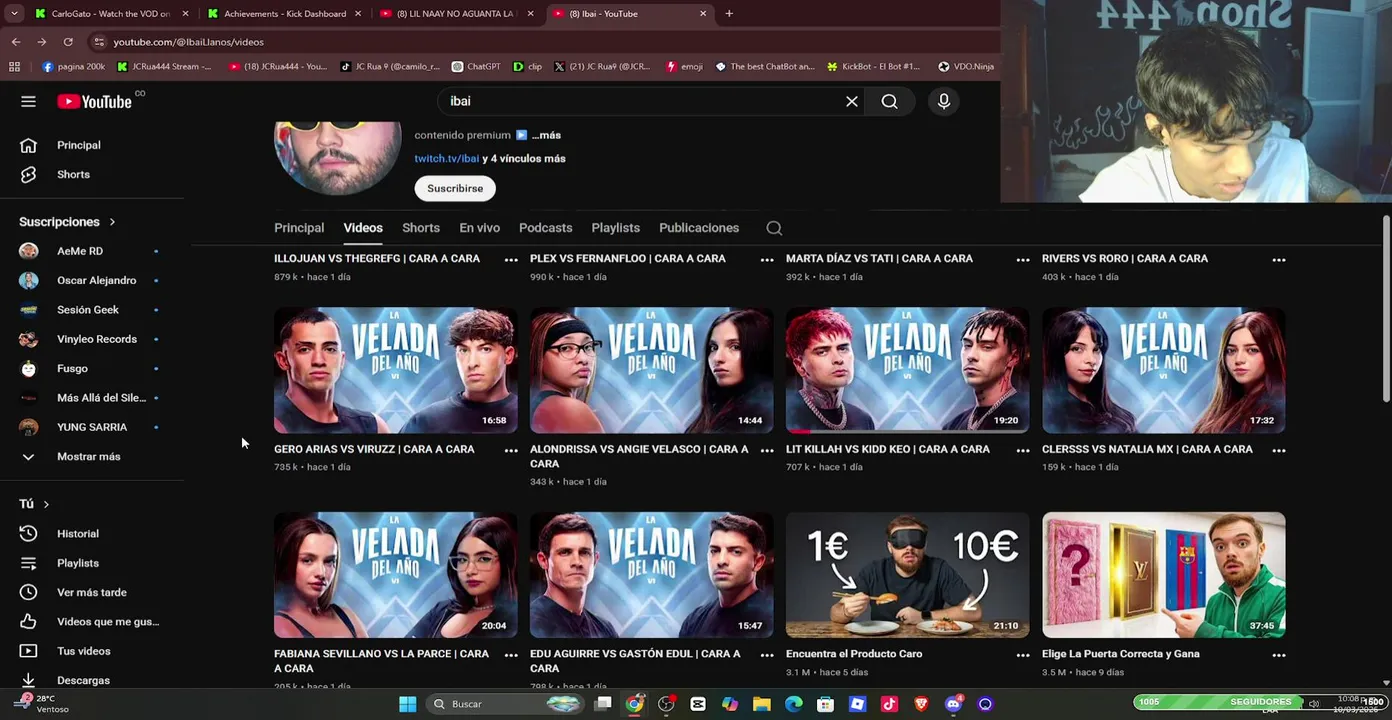The height and width of the screenshot is (720, 1392).
Task: Reload the page in browser toolbar
Action: coord(68,42)
